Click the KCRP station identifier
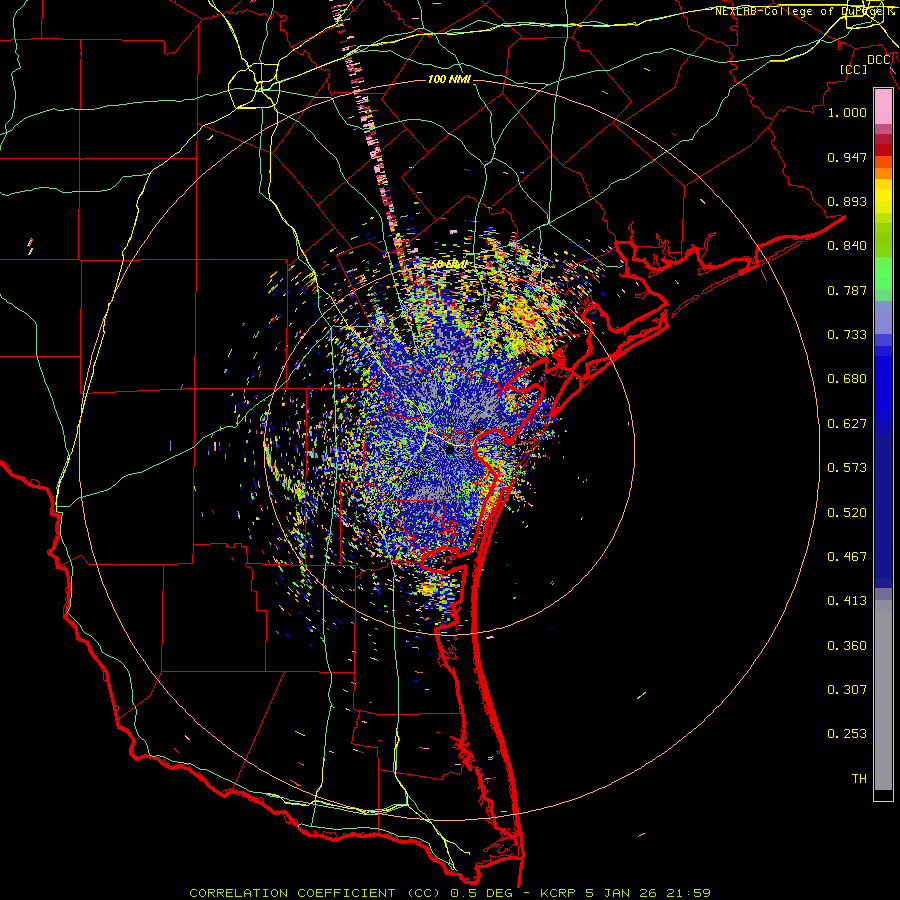This screenshot has width=900, height=900. tap(560, 893)
